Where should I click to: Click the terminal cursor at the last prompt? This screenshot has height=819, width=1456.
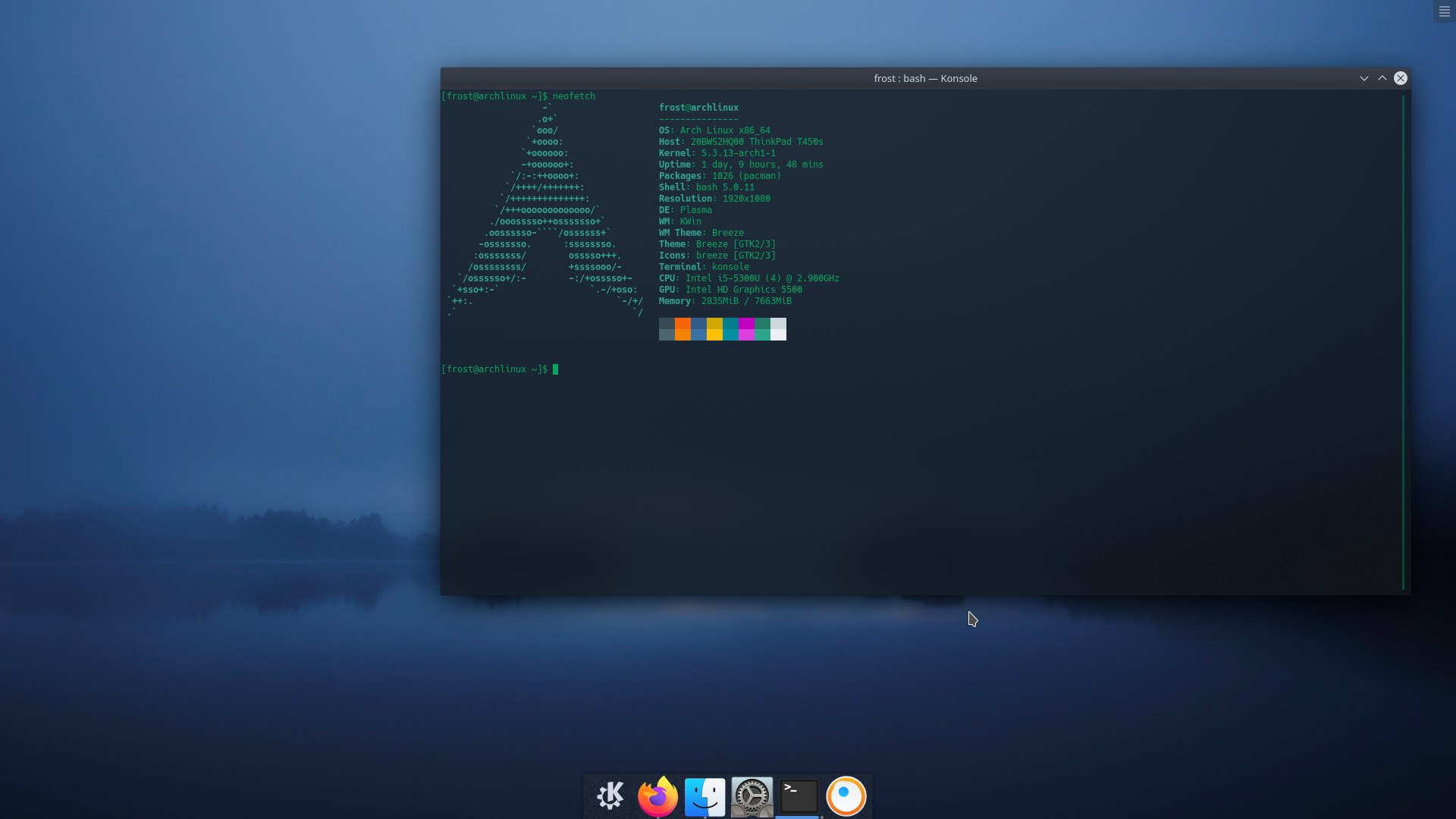[555, 369]
